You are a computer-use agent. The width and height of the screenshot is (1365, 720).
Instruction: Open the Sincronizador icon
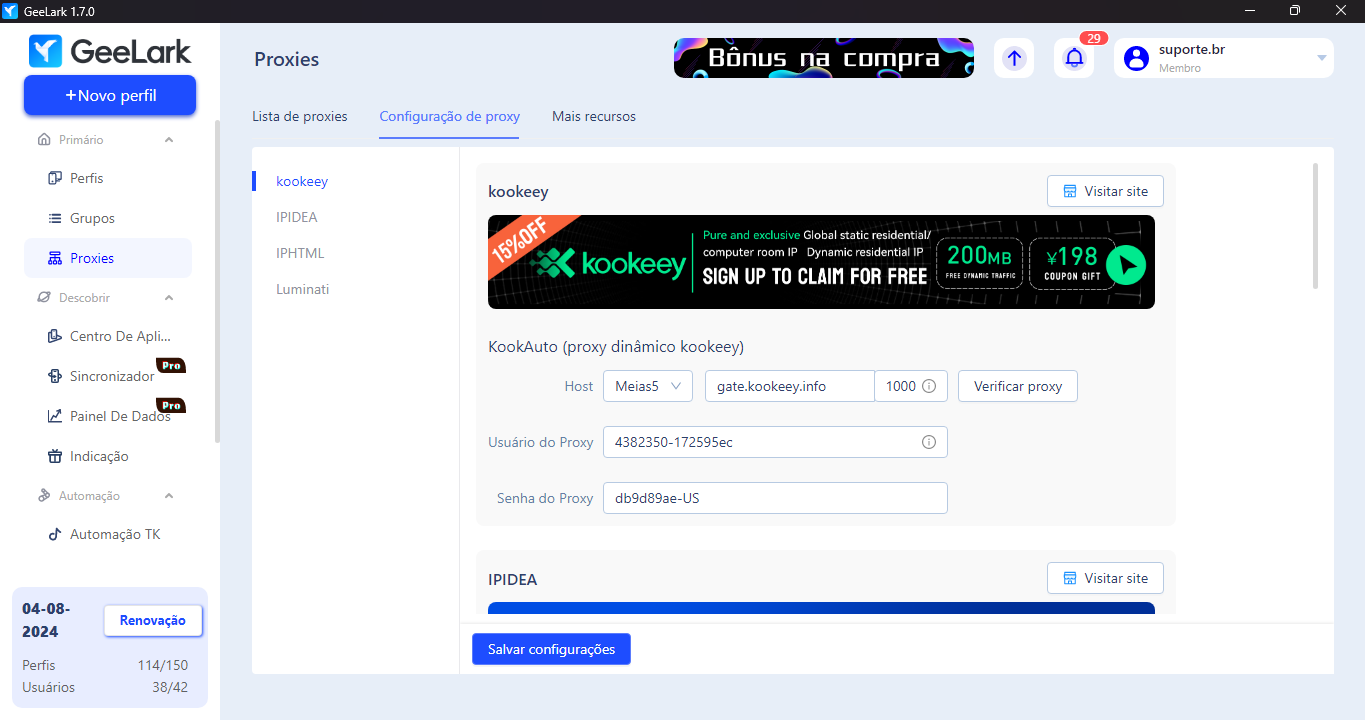[55, 376]
